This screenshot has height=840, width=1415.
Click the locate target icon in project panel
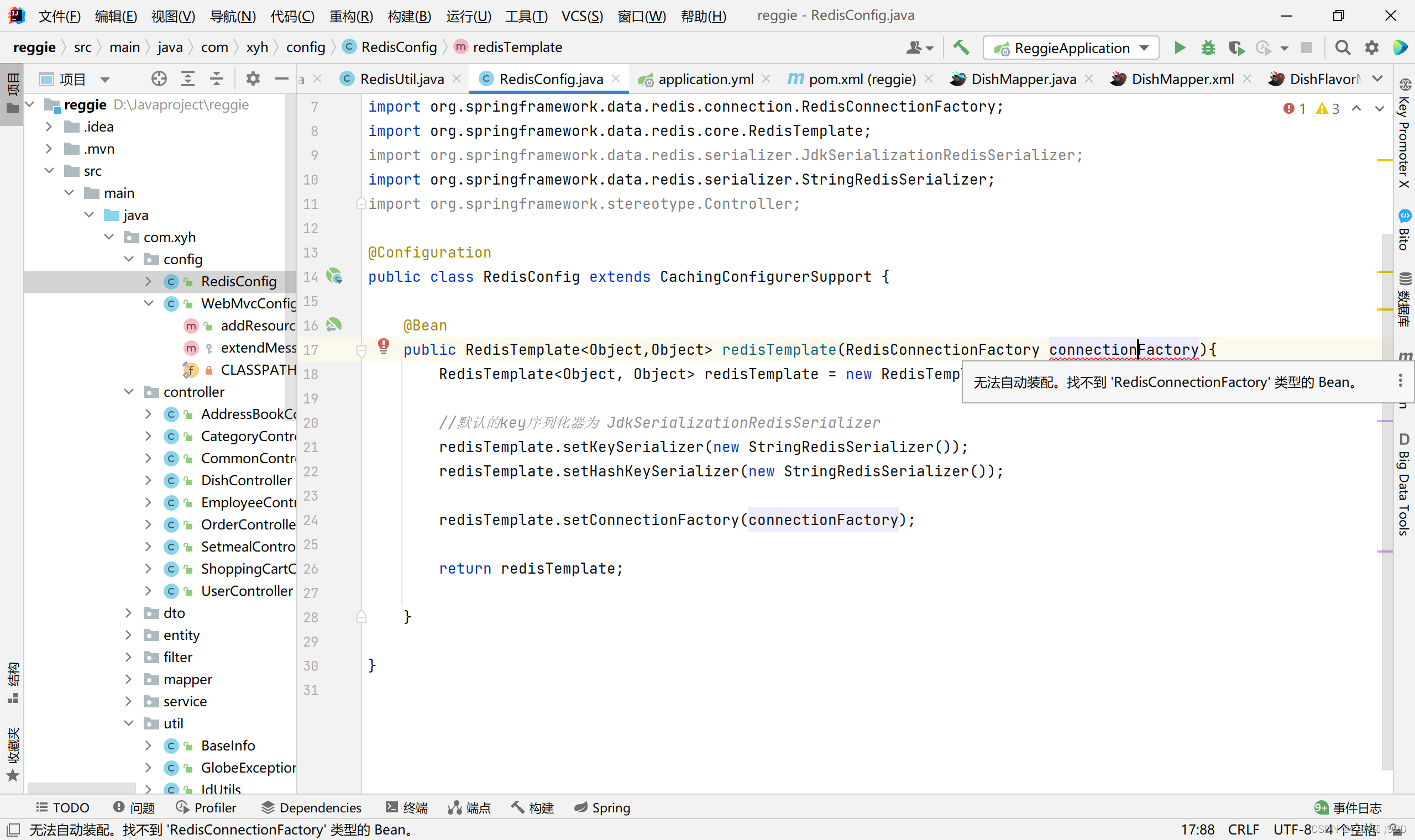click(159, 78)
